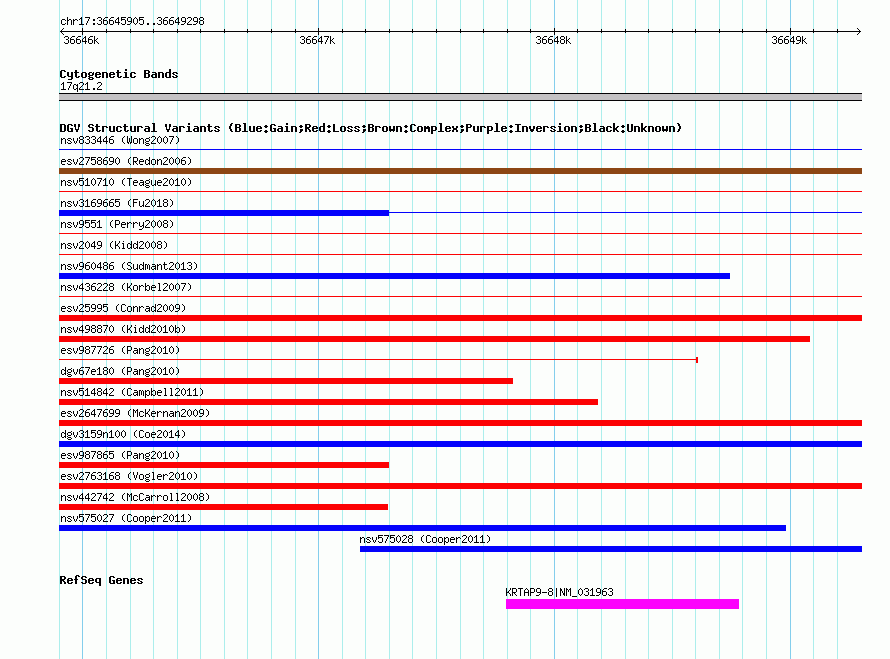Viewport: 890px width, 659px height.
Task: Click the esv2647699 (McKernan2009) red bar
Action: (x=460, y=423)
